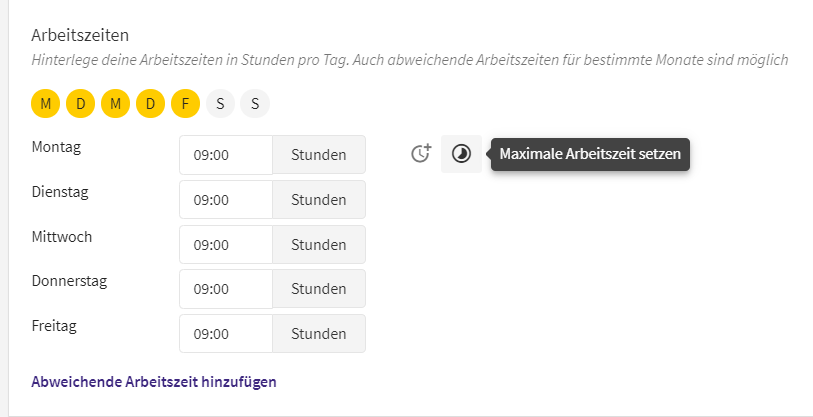Open Abweichende Arbeitszeit hinzufügen link
The image size is (813, 417).
pyautogui.click(x=154, y=382)
